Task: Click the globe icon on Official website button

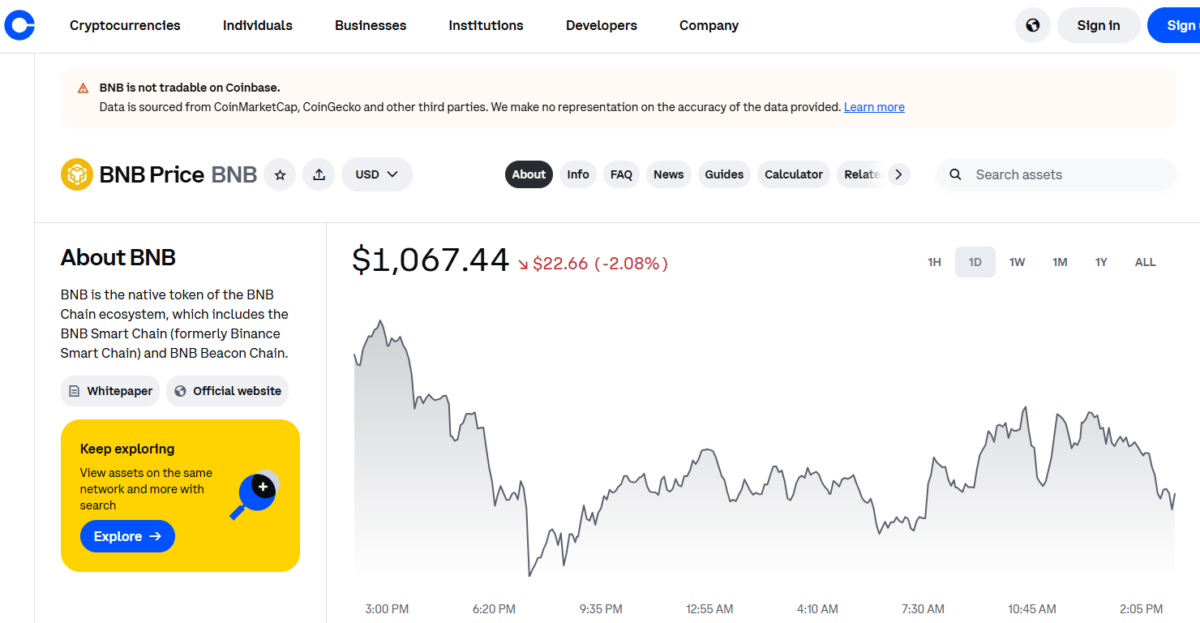Action: coord(181,391)
